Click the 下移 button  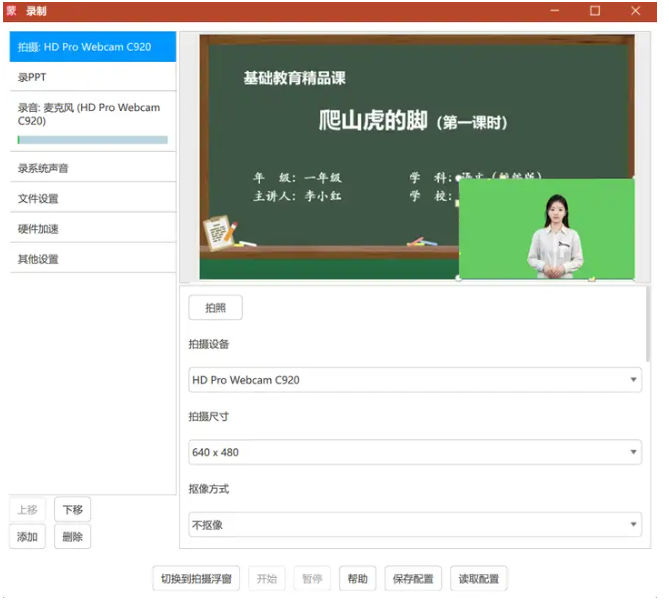pyautogui.click(x=73, y=509)
